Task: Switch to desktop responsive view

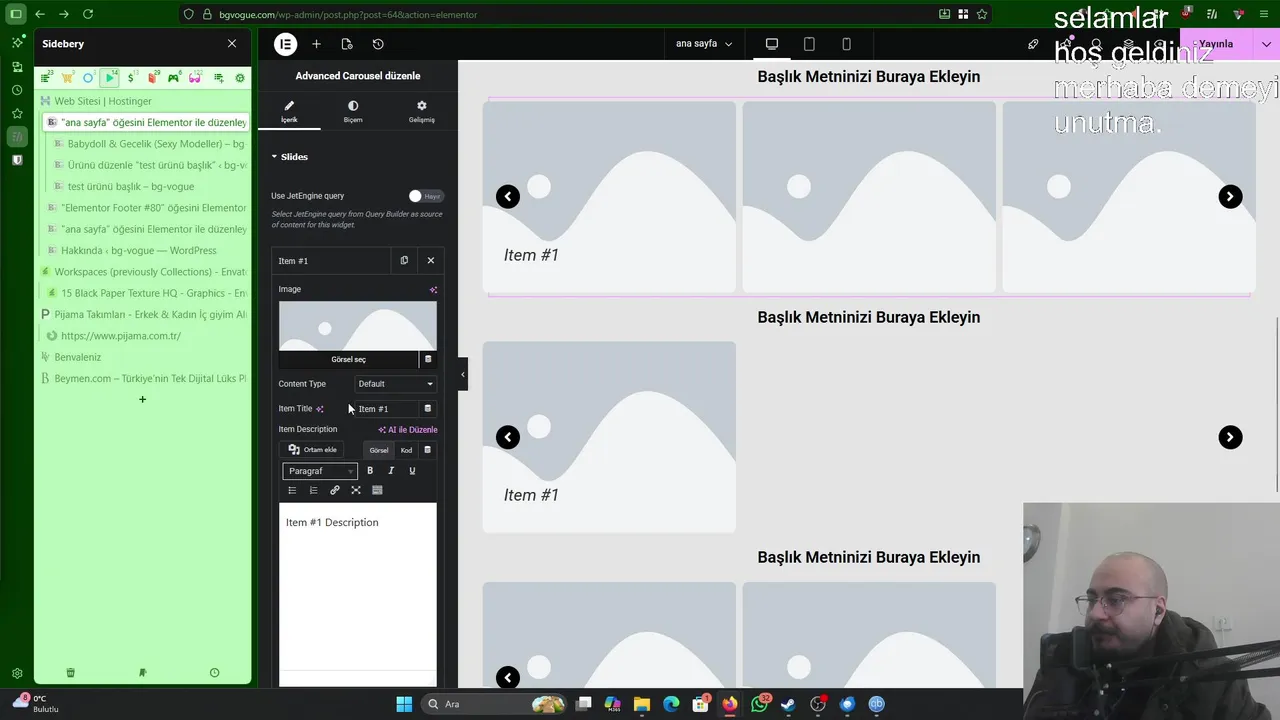Action: (772, 44)
